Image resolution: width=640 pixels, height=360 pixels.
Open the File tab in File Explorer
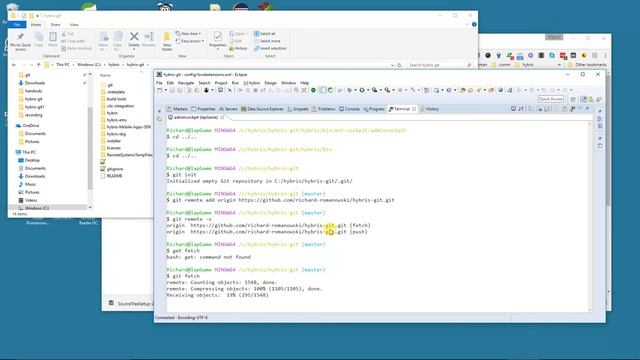(x=17, y=25)
